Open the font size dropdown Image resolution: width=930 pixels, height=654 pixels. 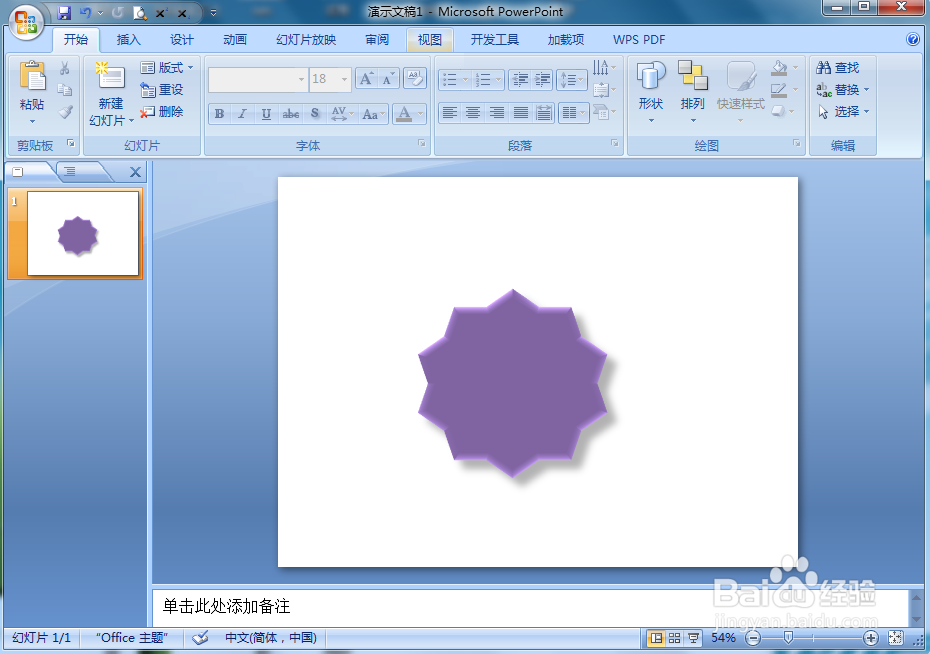click(x=344, y=79)
